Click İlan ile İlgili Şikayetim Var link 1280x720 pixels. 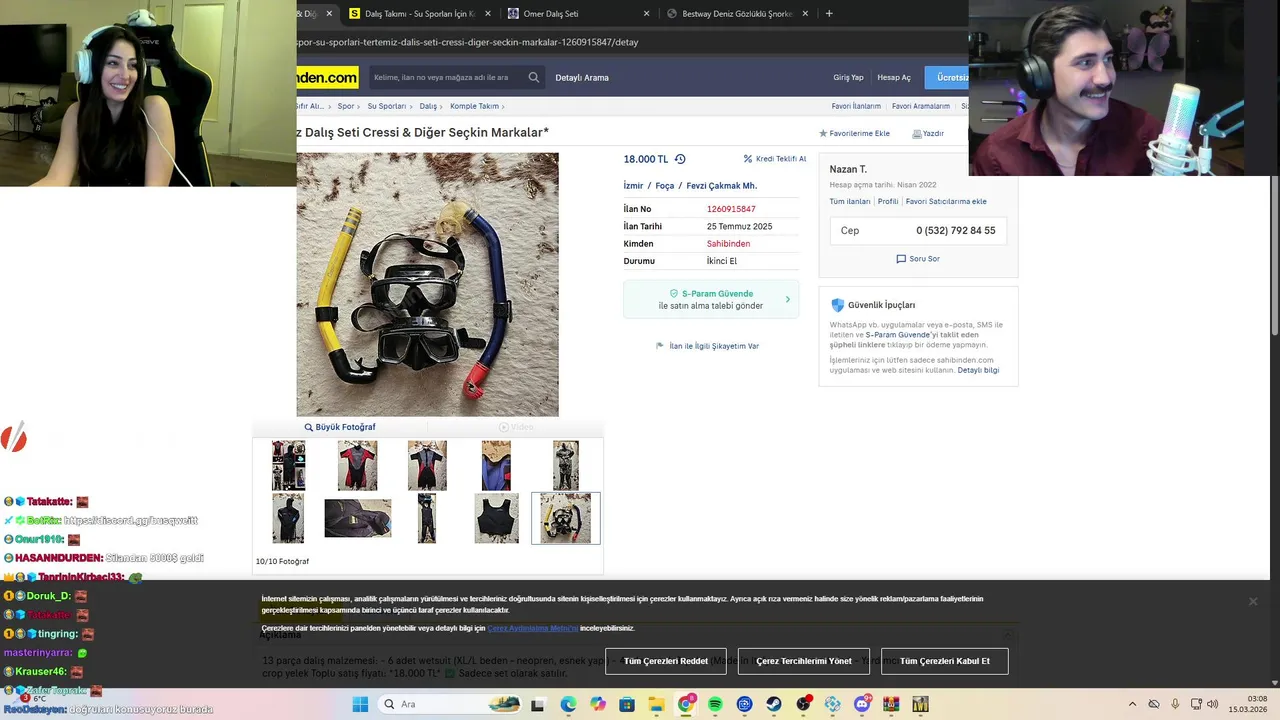click(707, 346)
